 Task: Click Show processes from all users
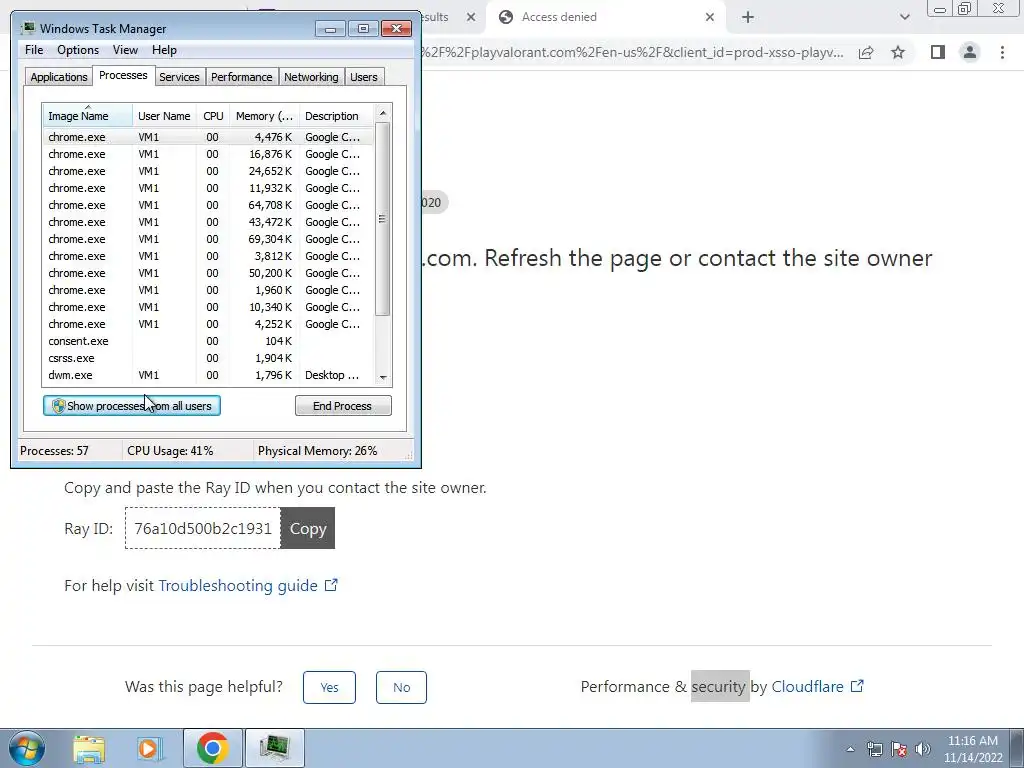(132, 406)
